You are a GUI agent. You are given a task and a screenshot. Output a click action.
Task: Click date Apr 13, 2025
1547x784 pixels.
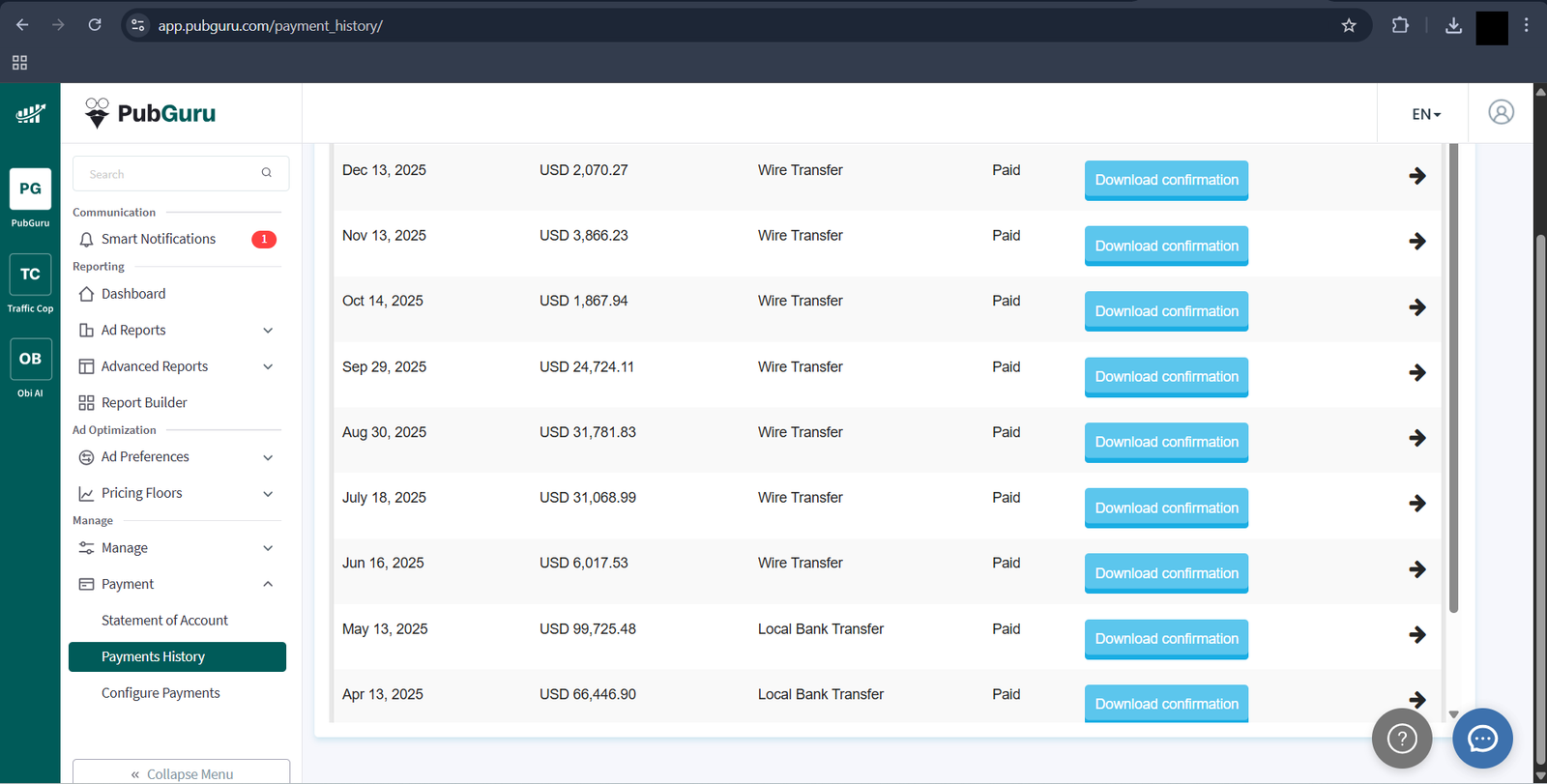pyautogui.click(x=383, y=694)
